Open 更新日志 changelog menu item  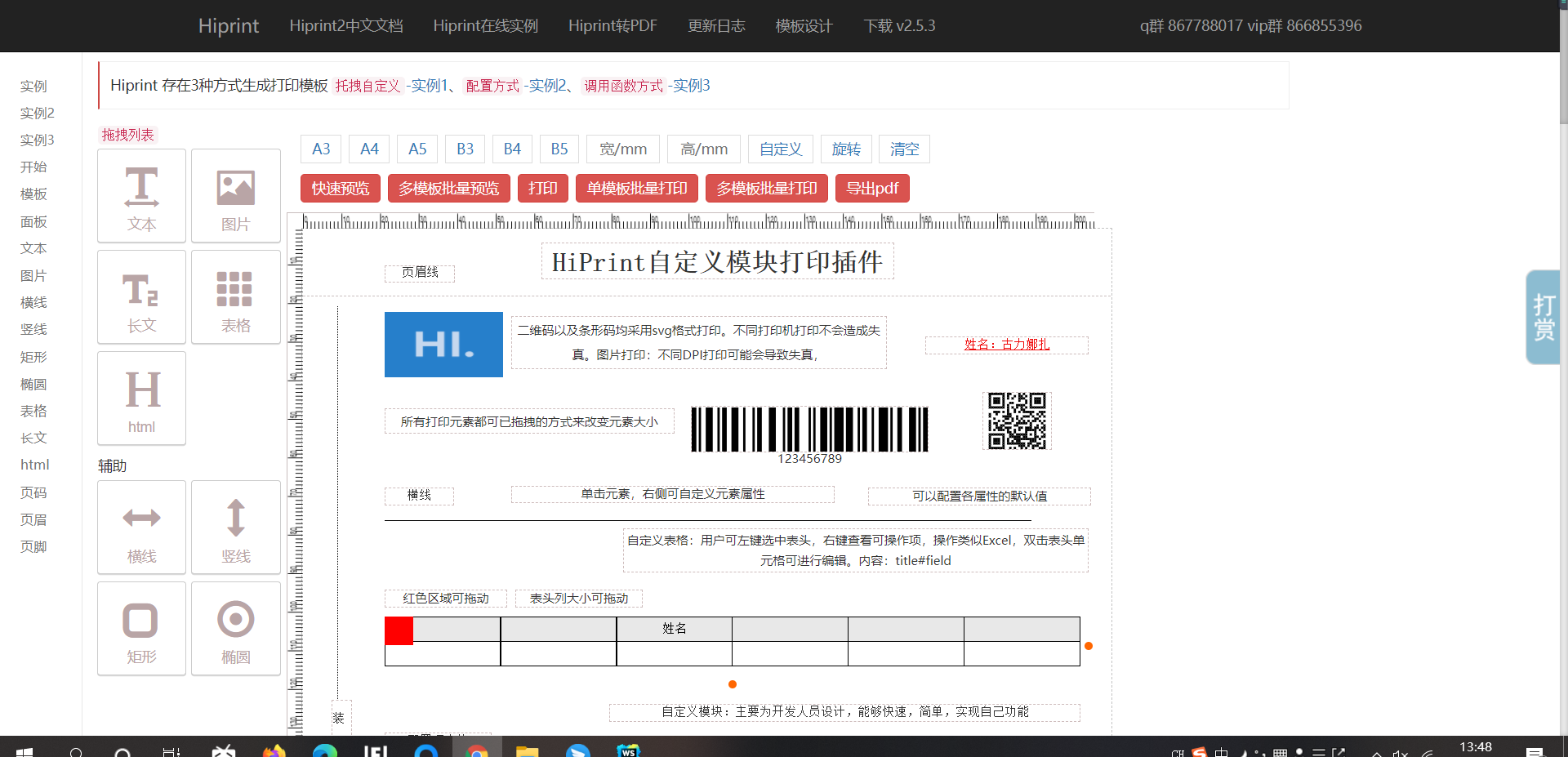coord(716,25)
